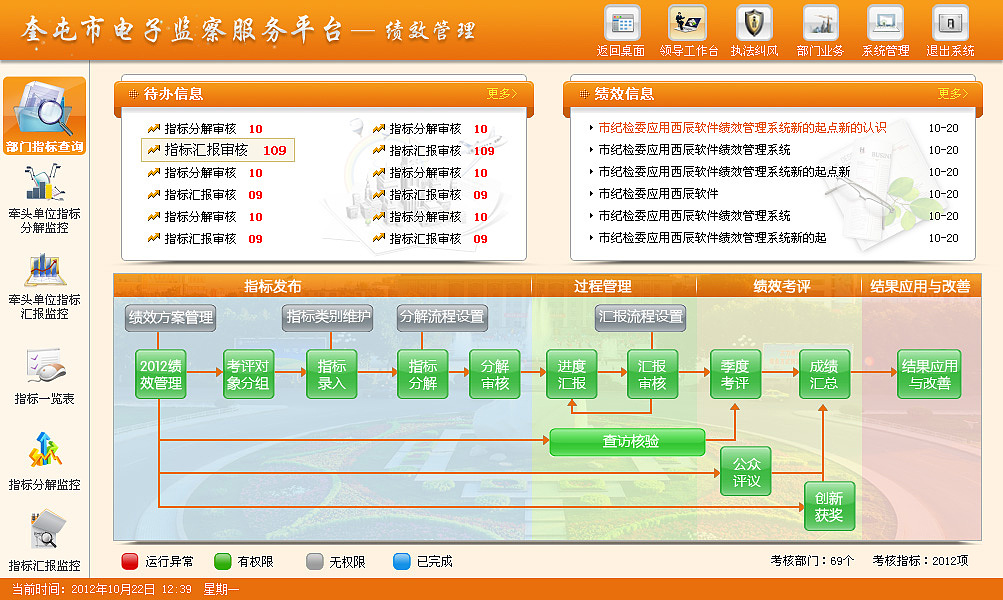Open the 创新获奖 workflow node
The height and width of the screenshot is (600, 1003).
coord(830,506)
